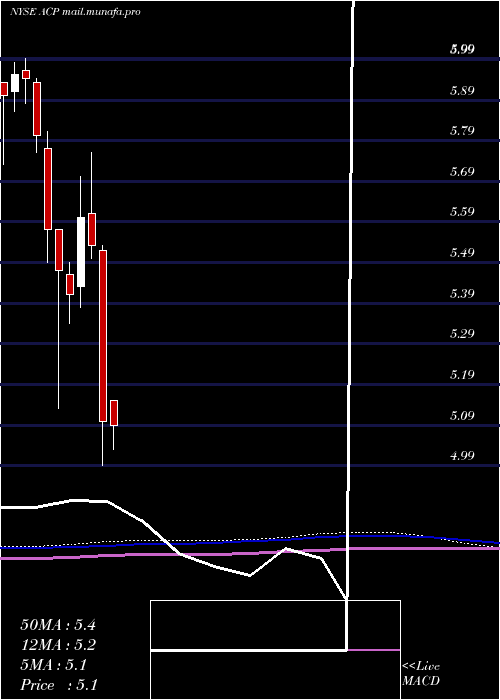This screenshot has width=500, height=700.
Task: Click the 5MA : 5.1 readout
Action: coord(54,665)
